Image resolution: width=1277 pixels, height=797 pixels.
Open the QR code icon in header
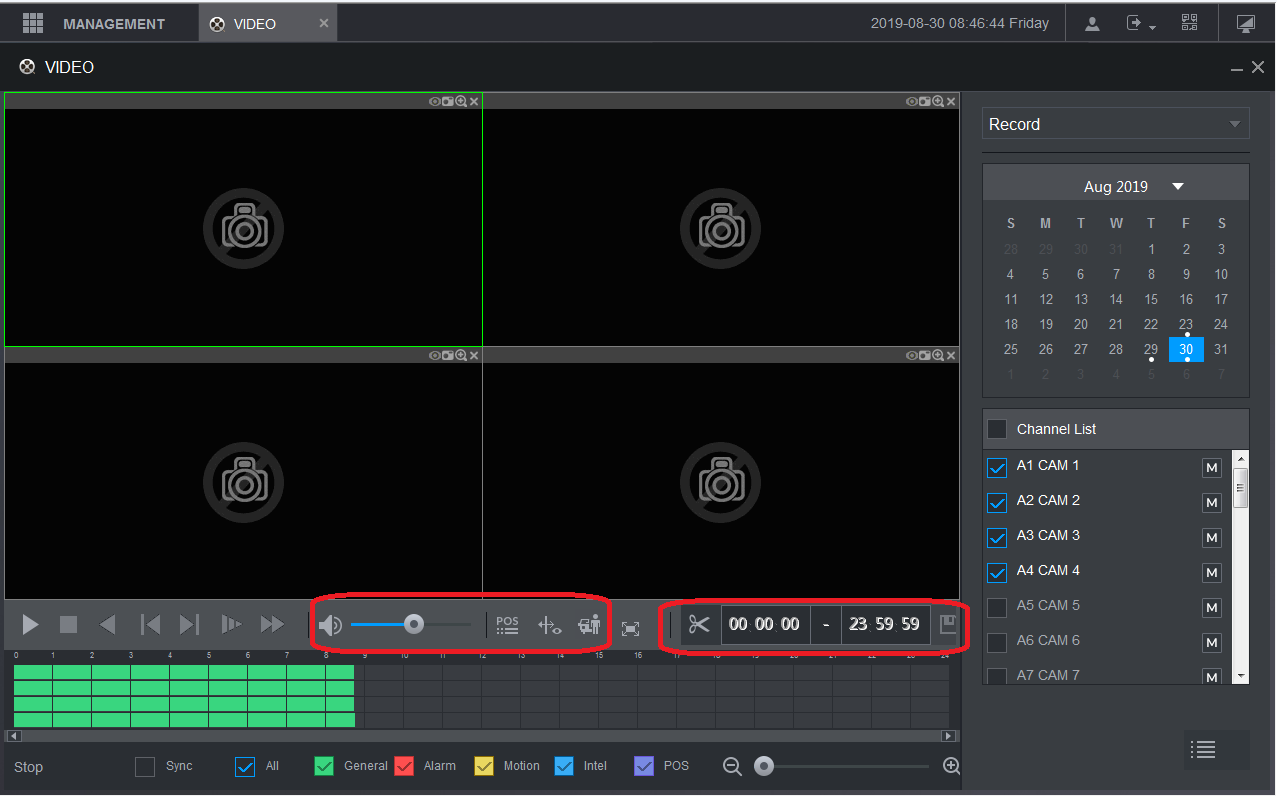click(x=1189, y=23)
